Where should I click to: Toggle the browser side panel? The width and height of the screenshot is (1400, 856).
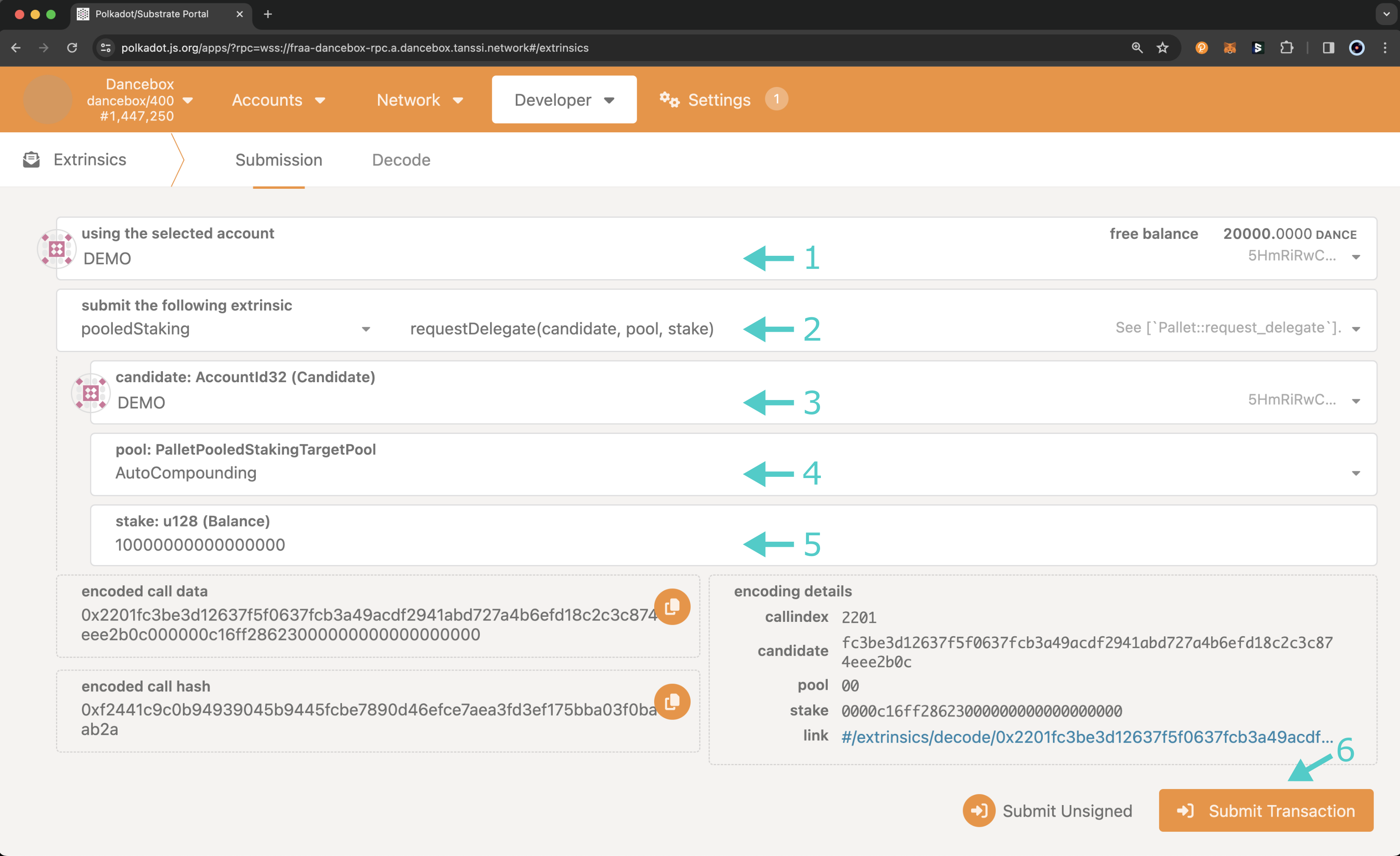pyautogui.click(x=1328, y=48)
